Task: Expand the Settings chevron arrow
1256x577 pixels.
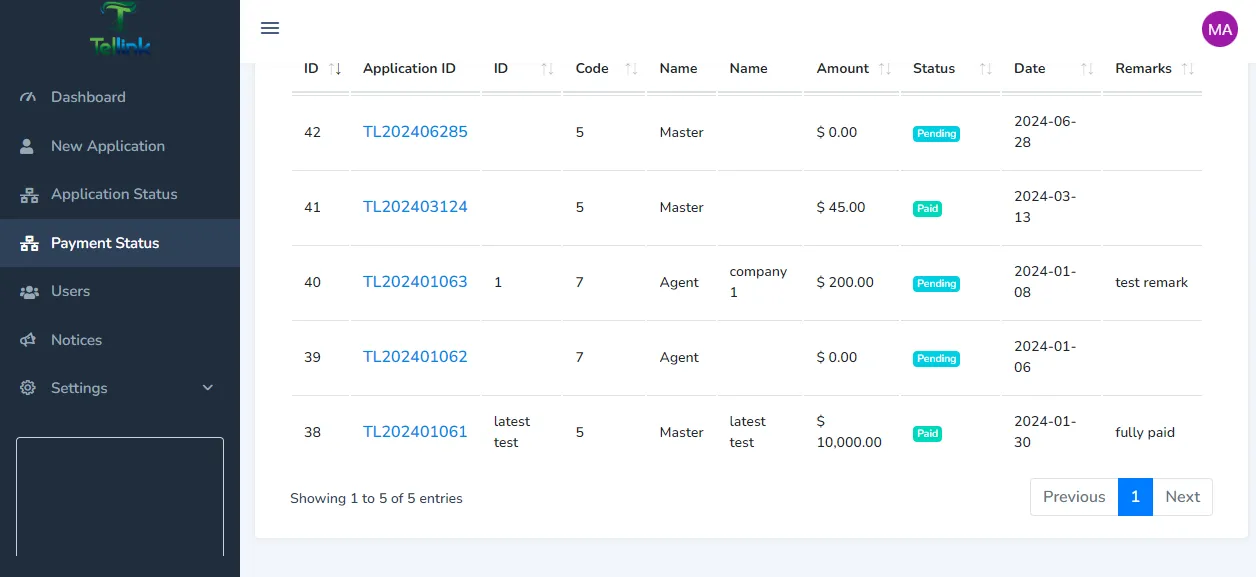Action: tap(208, 388)
